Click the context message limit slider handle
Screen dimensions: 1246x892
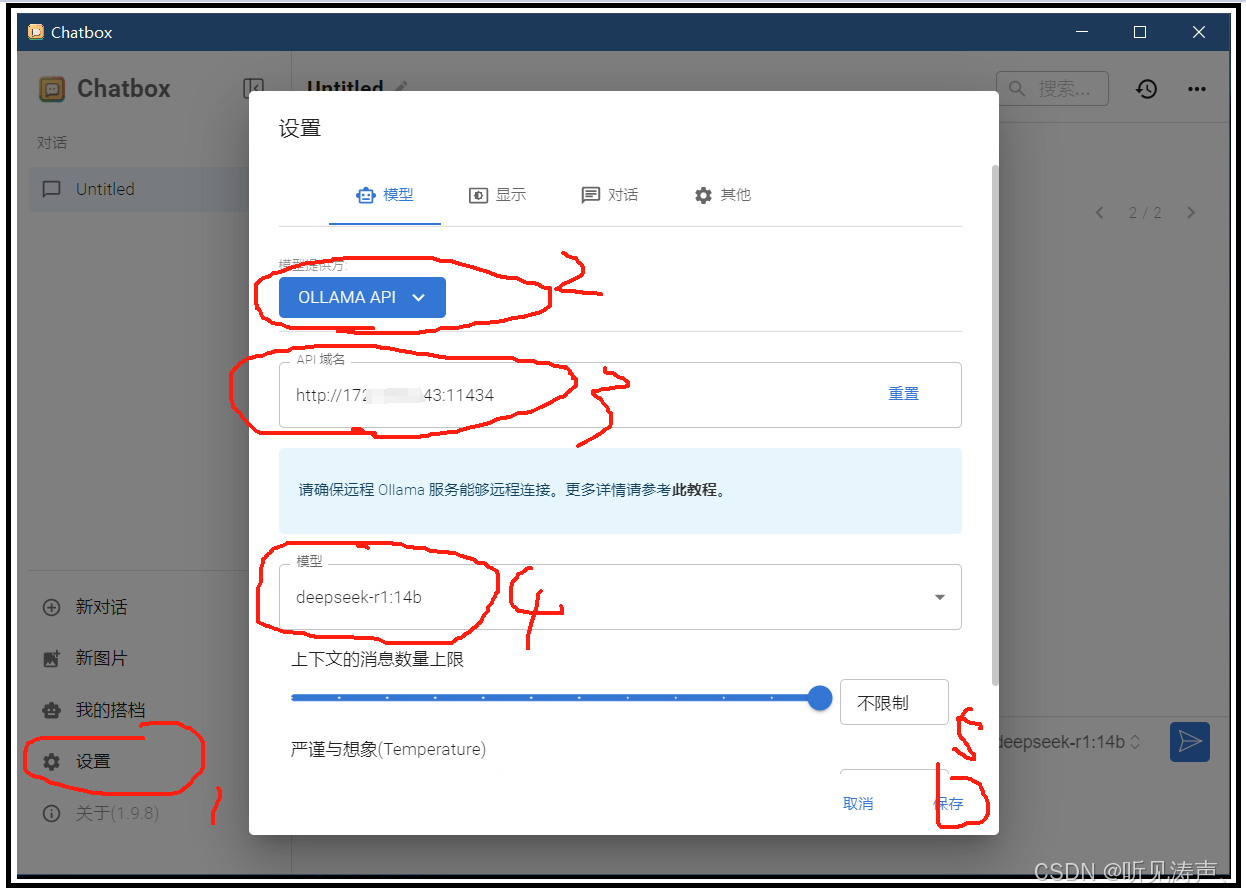820,698
